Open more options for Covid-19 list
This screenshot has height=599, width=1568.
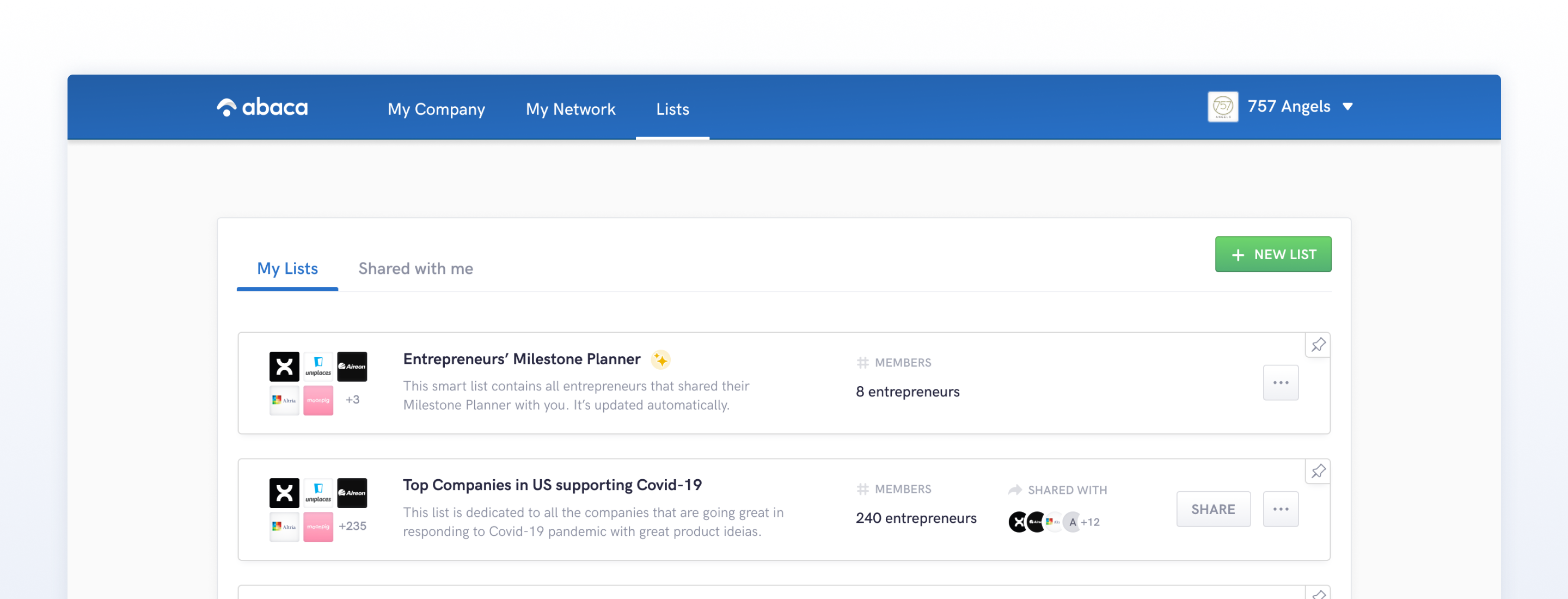tap(1280, 509)
